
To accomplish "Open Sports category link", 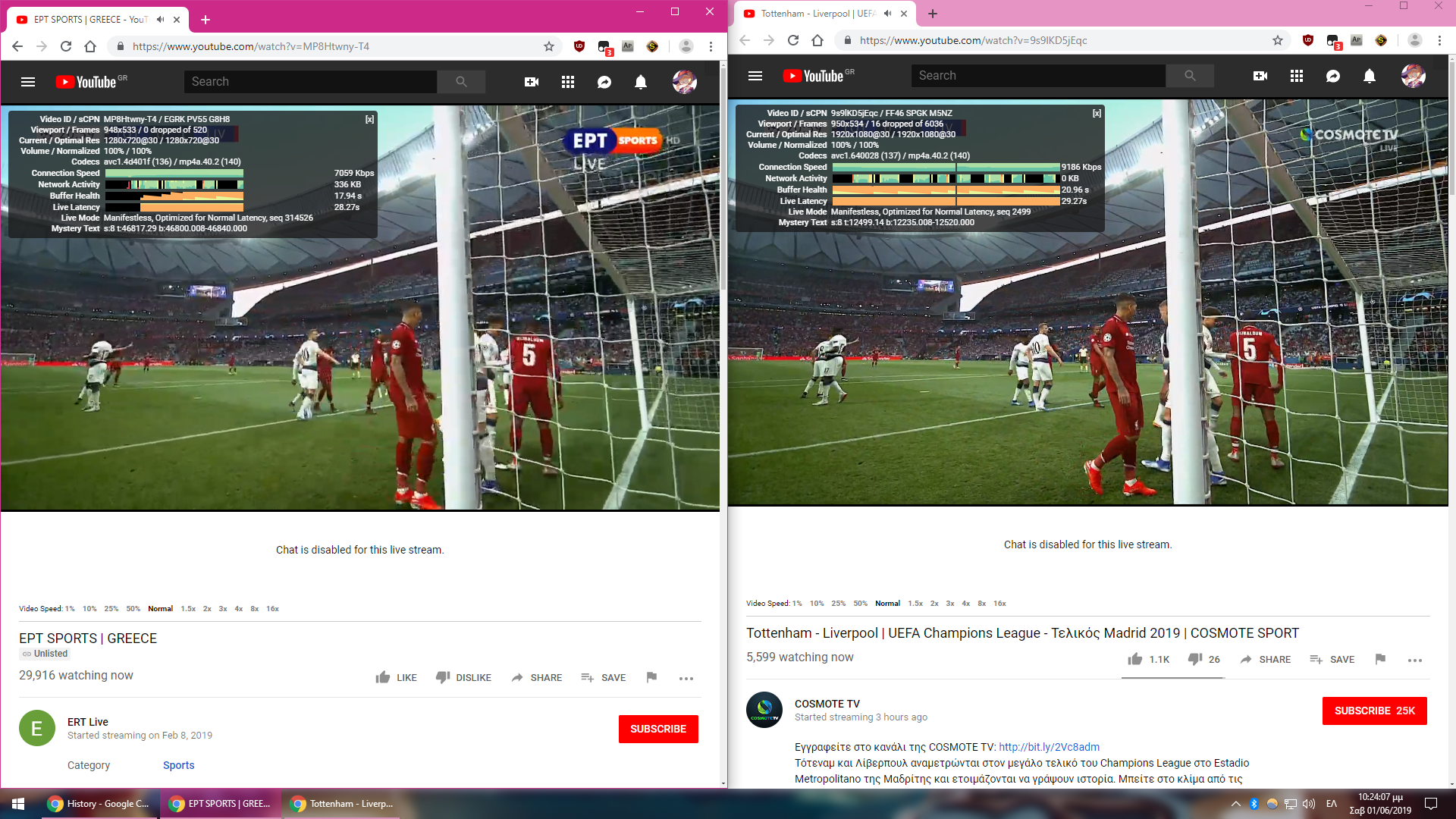I will click(178, 765).
